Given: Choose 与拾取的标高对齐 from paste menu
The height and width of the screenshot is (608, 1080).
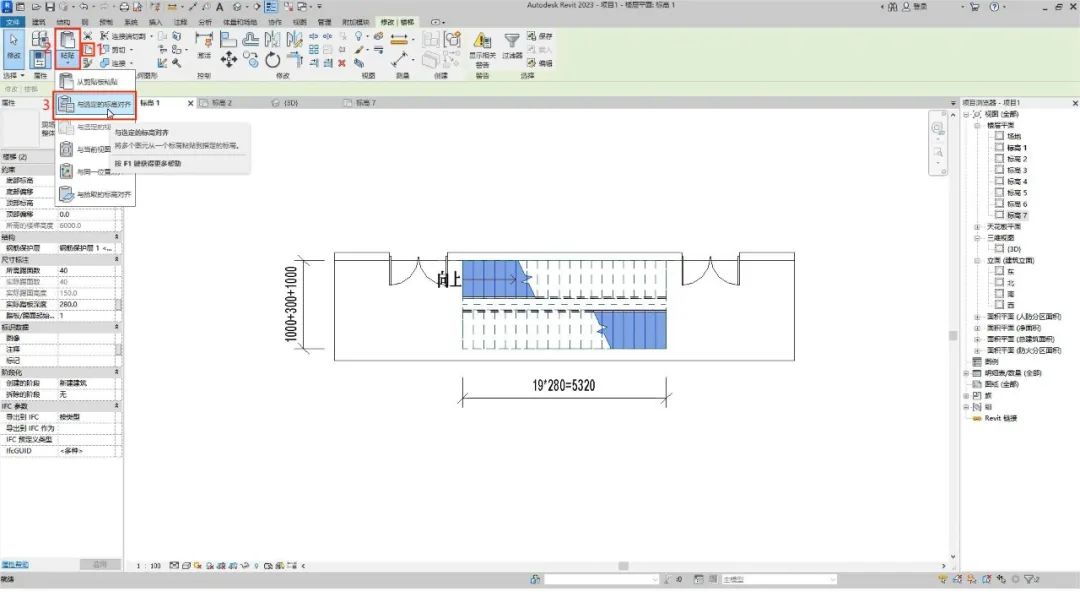Looking at the screenshot, I should click(x=95, y=194).
